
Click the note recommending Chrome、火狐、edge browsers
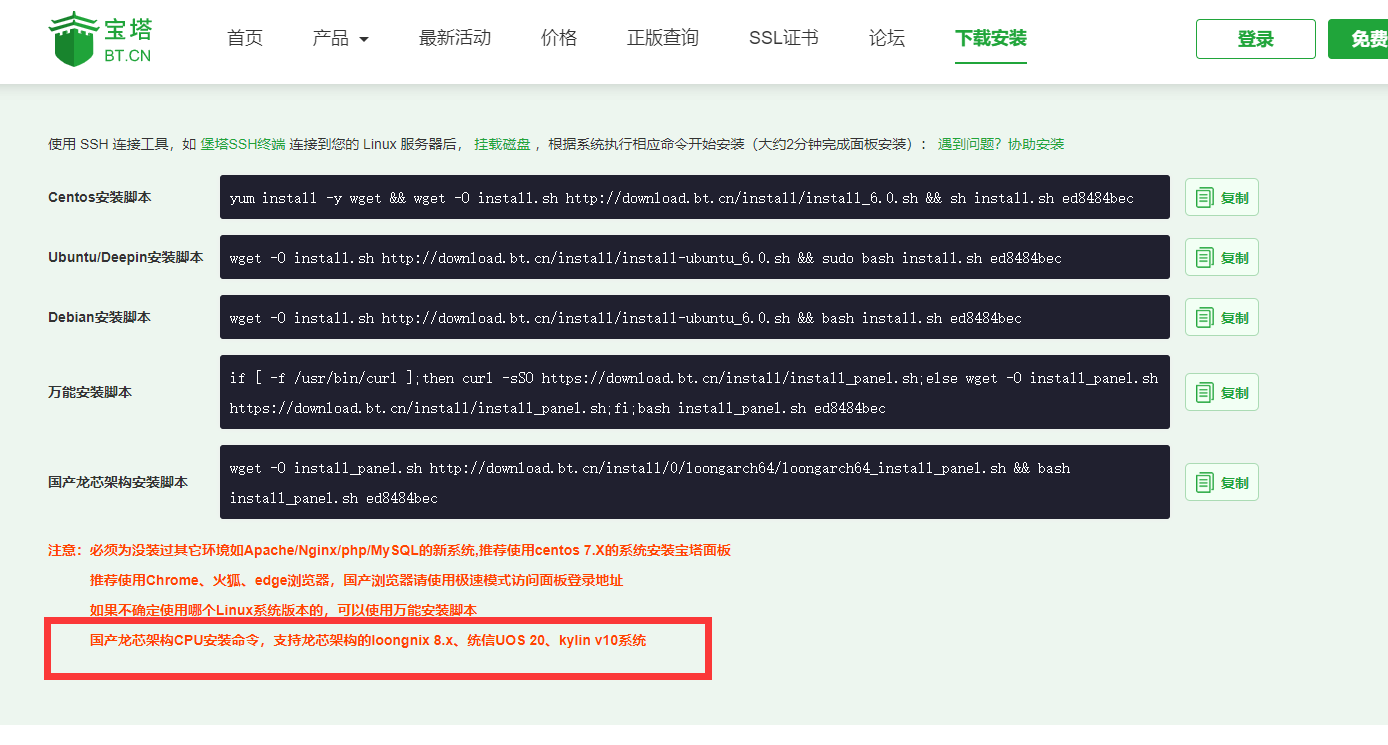point(357,580)
